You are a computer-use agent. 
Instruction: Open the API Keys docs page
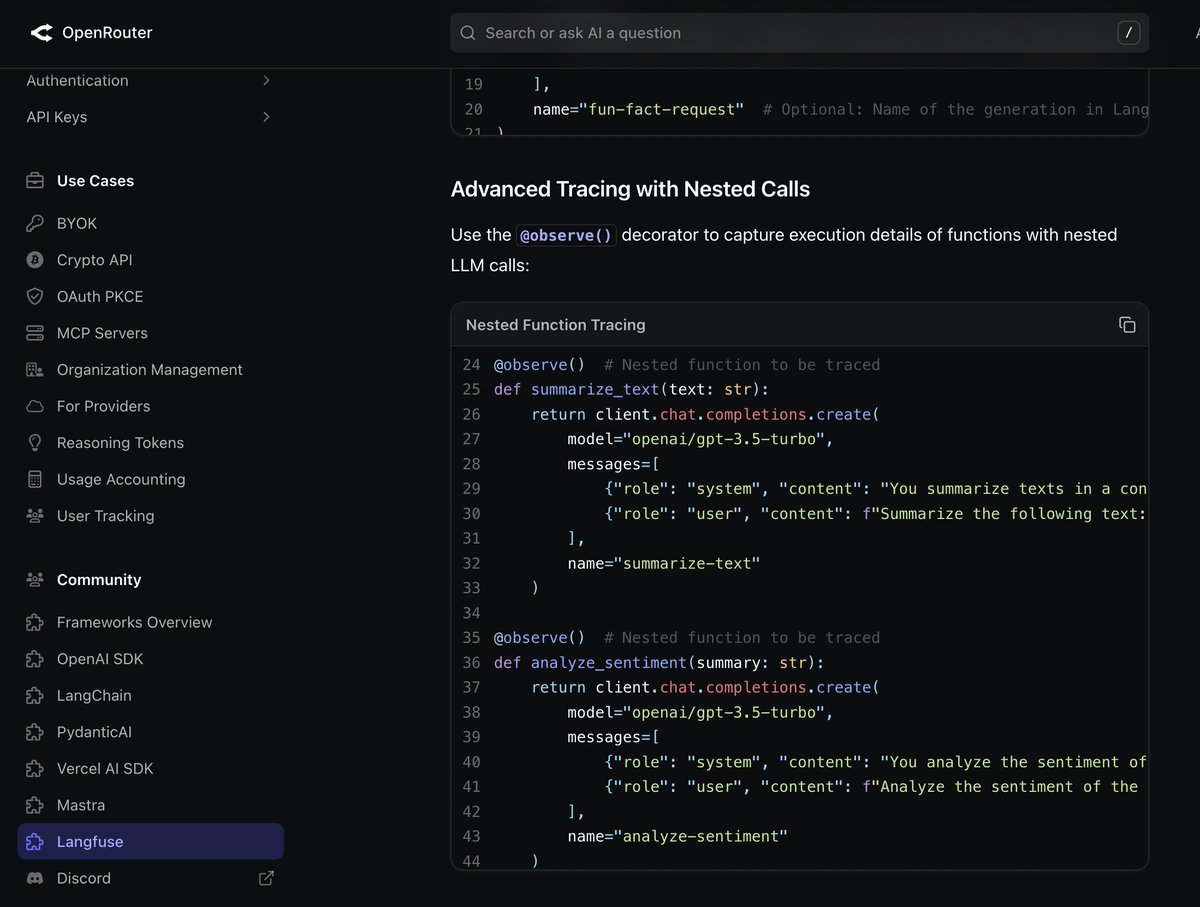(x=56, y=117)
